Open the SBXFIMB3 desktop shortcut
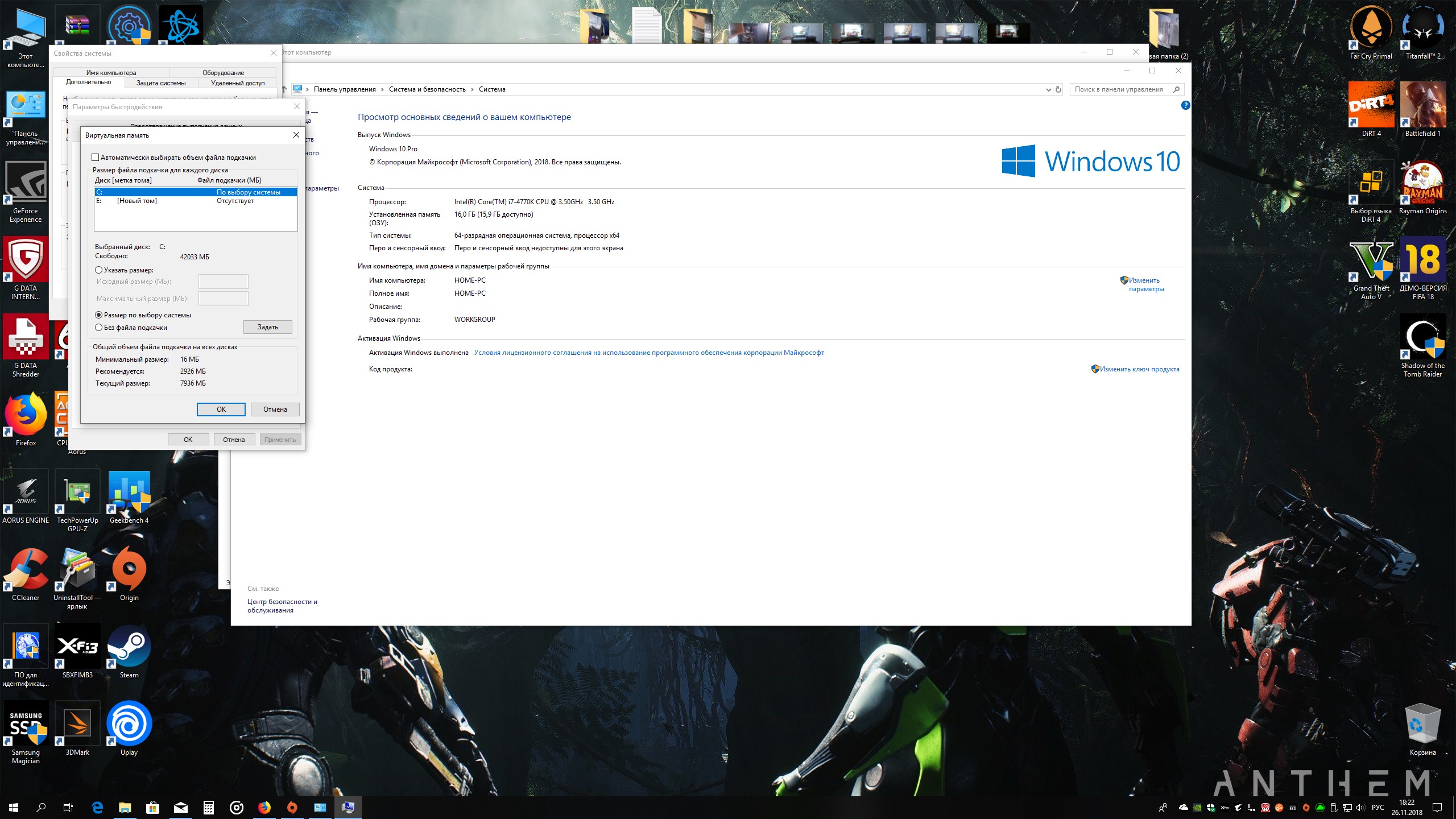1456x819 pixels. [77, 651]
